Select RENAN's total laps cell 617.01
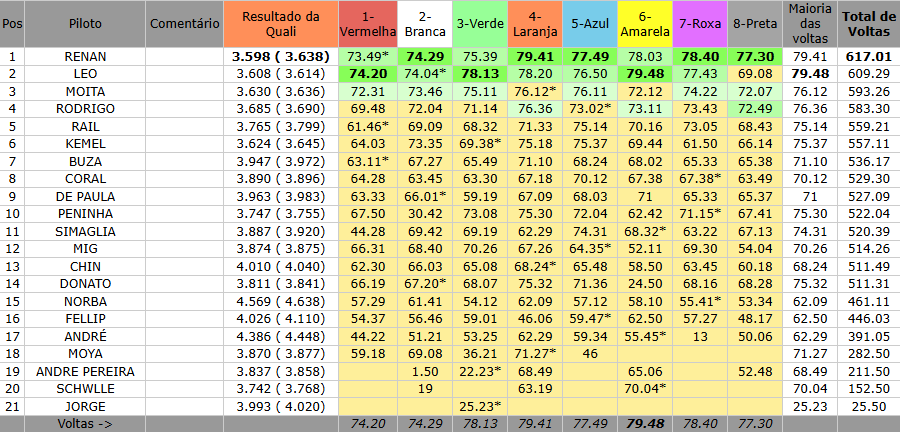 click(868, 57)
